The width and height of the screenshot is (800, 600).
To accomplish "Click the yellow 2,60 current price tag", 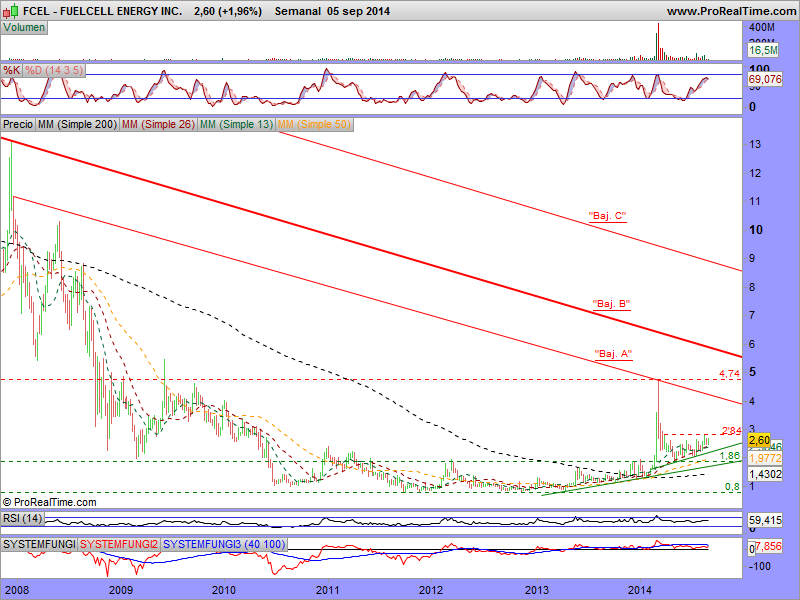I will click(x=759, y=440).
